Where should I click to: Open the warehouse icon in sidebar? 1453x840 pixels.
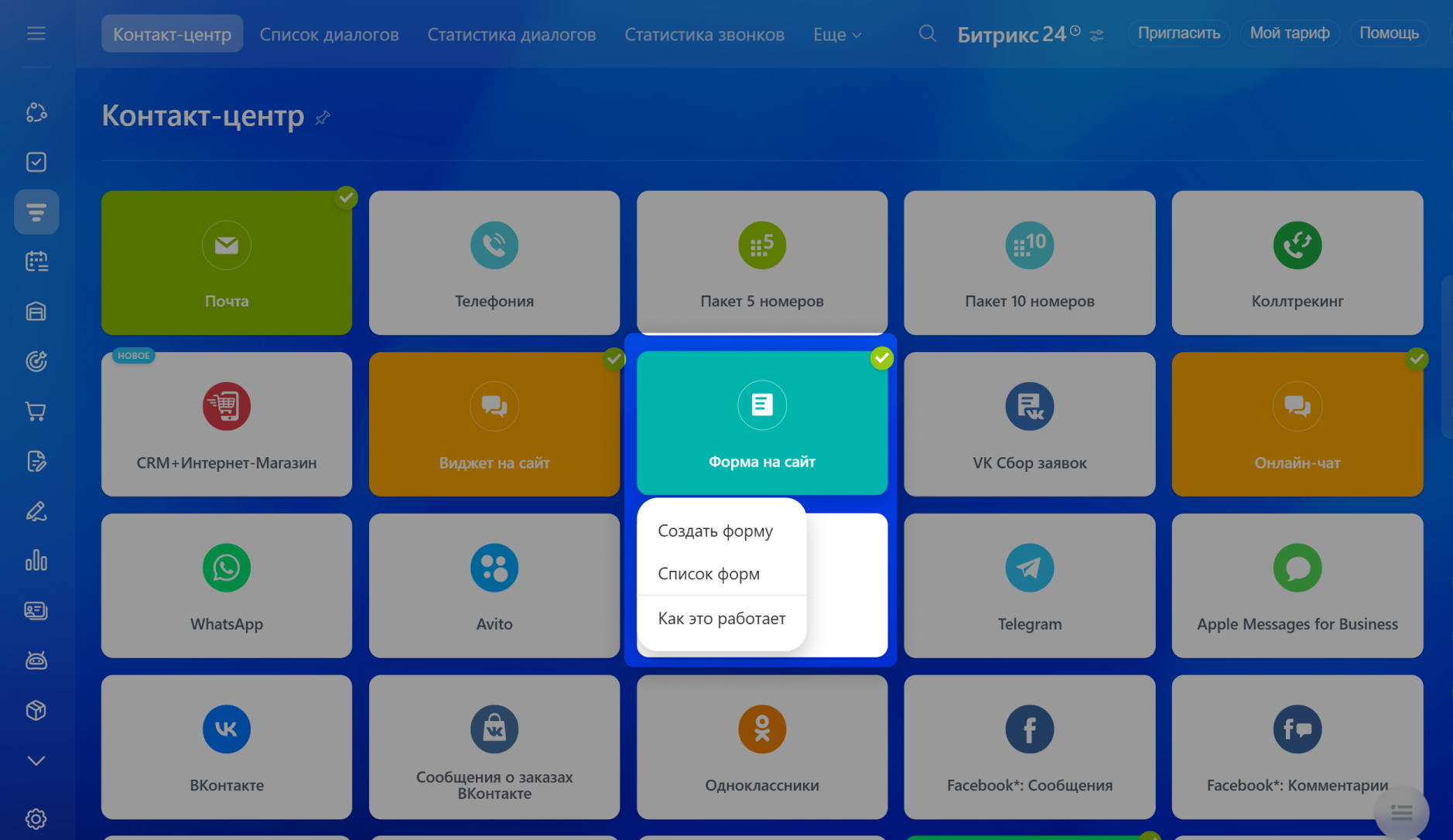click(x=36, y=311)
